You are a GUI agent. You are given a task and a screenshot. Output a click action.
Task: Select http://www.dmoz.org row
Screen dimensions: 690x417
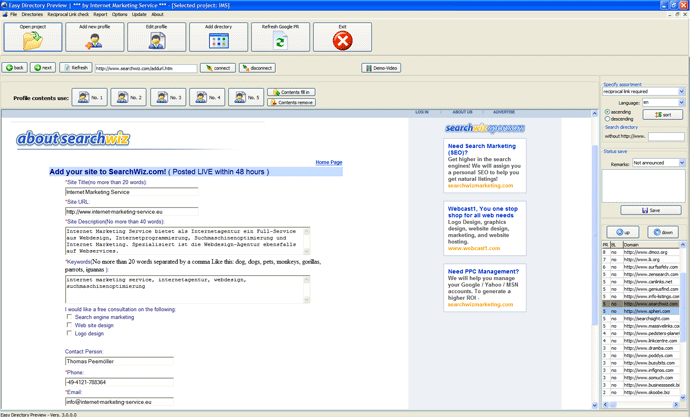point(641,252)
